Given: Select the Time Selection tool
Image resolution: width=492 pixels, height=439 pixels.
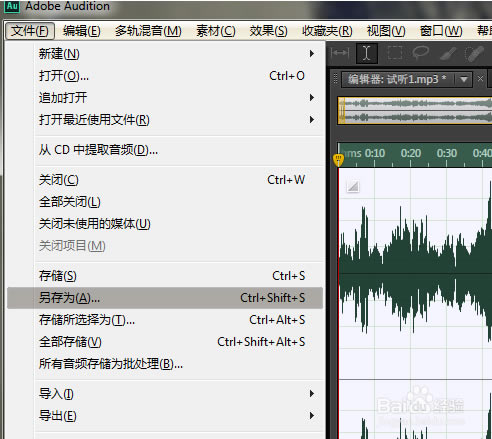Looking at the screenshot, I should tap(367, 53).
